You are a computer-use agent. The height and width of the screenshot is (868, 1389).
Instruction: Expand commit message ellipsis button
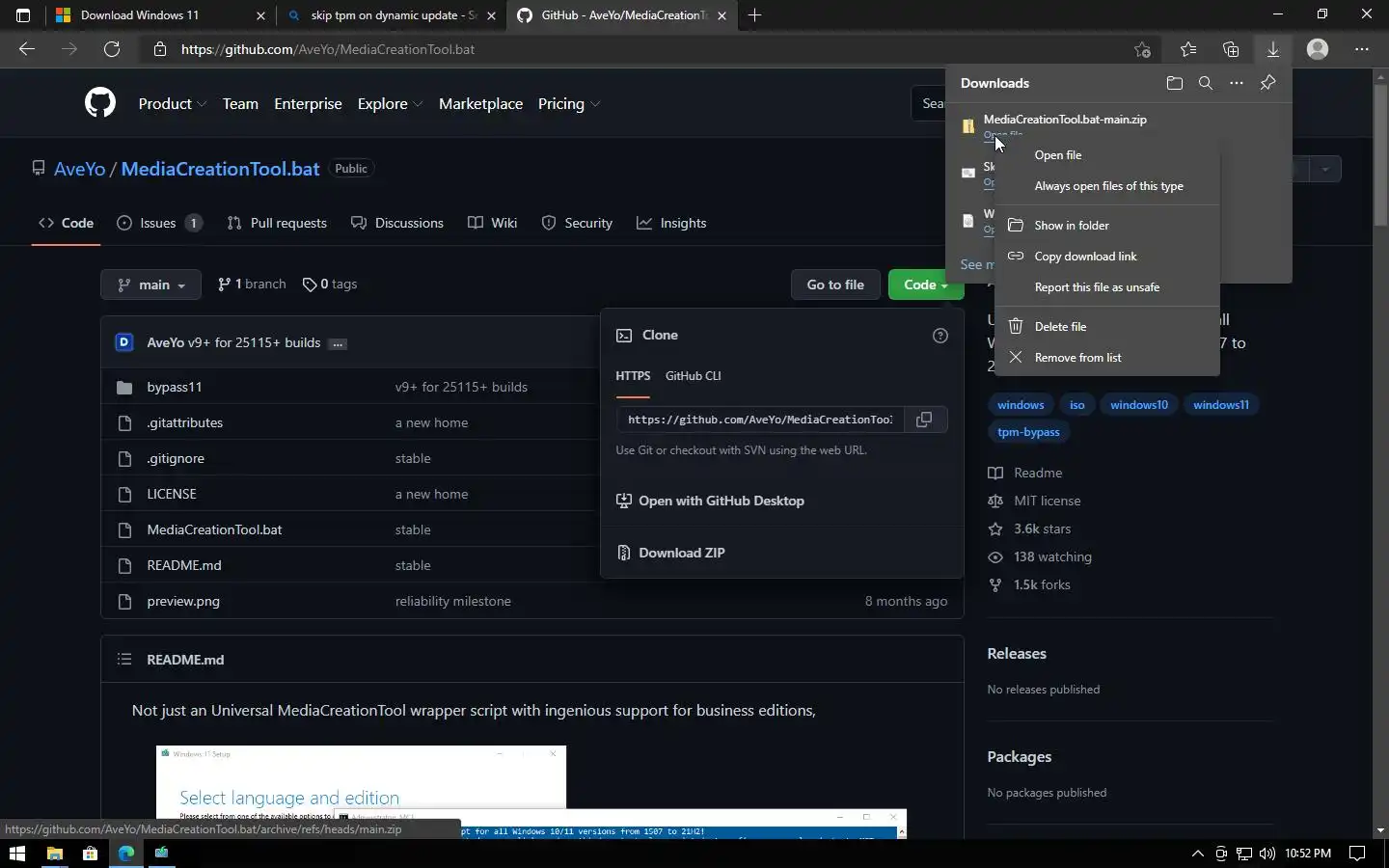coord(338,343)
